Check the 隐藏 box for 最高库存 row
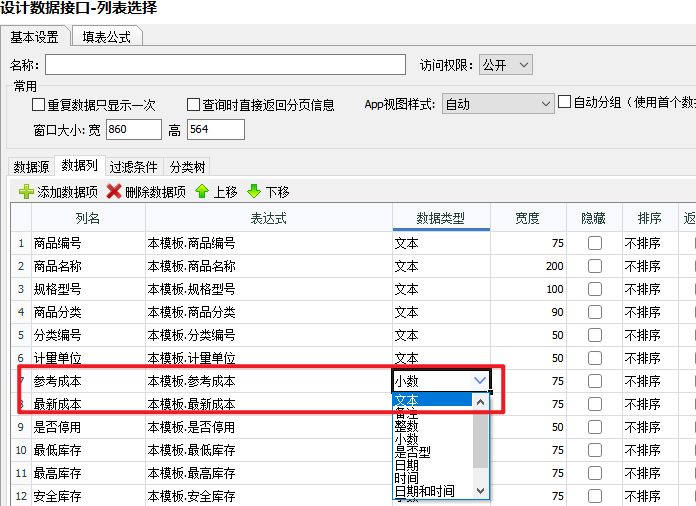The width and height of the screenshot is (696, 506). tap(595, 473)
